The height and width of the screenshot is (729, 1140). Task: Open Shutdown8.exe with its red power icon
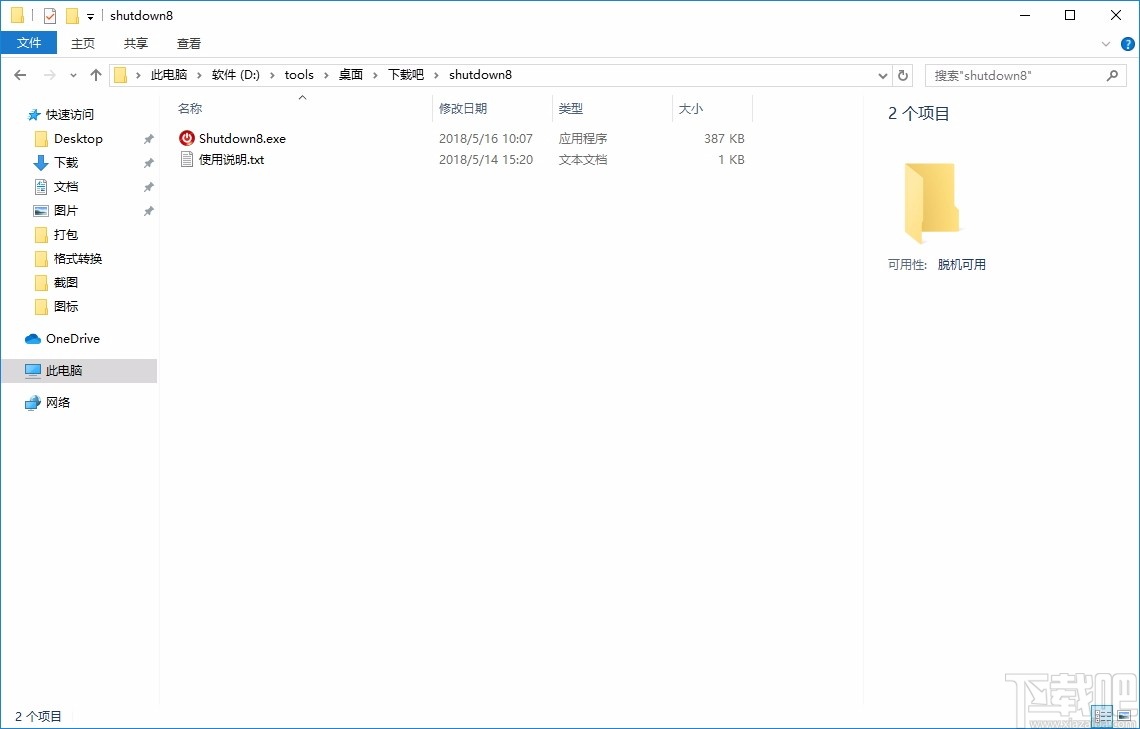point(240,138)
